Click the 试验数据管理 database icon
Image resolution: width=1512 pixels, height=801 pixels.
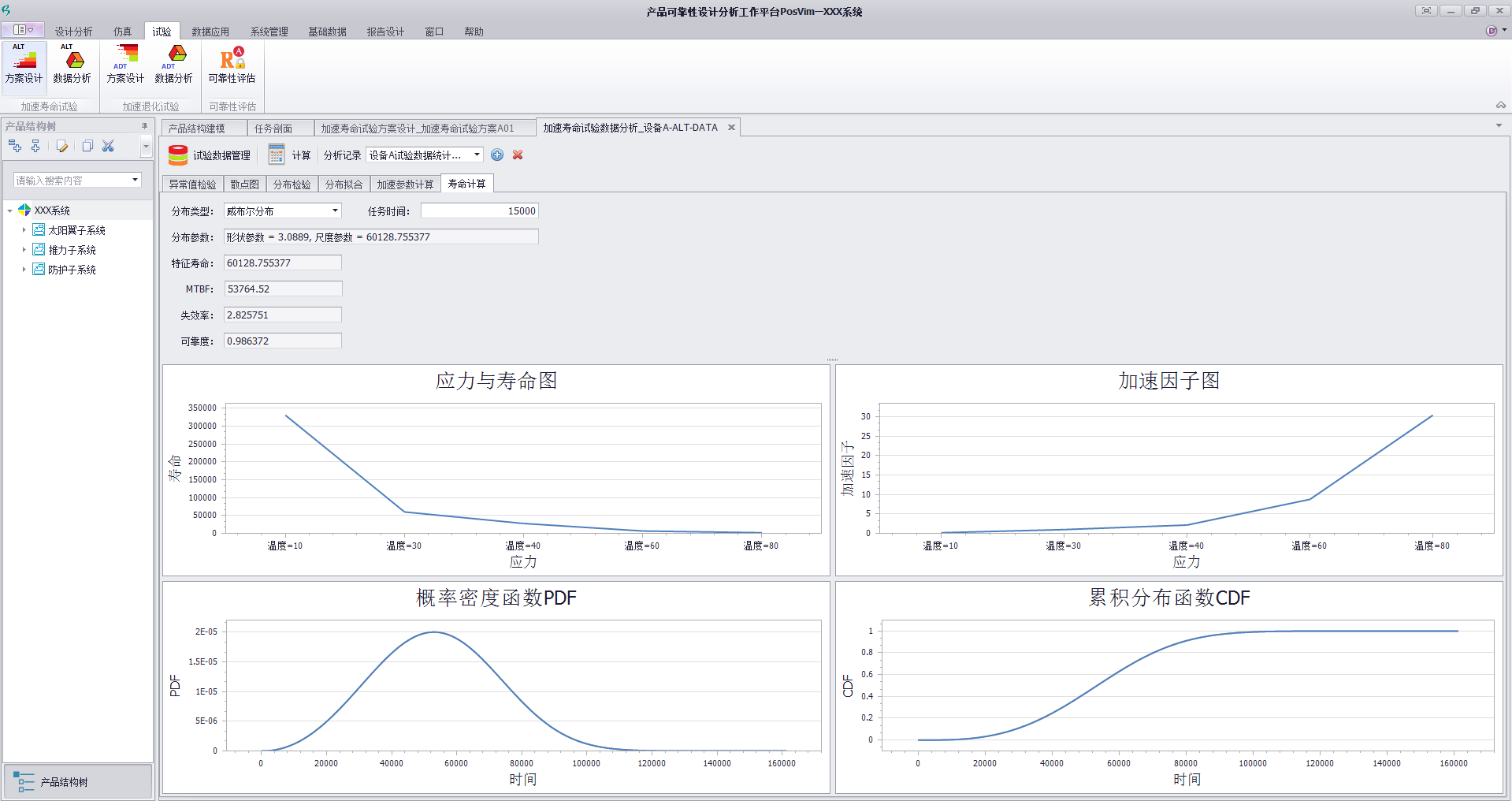pos(178,155)
